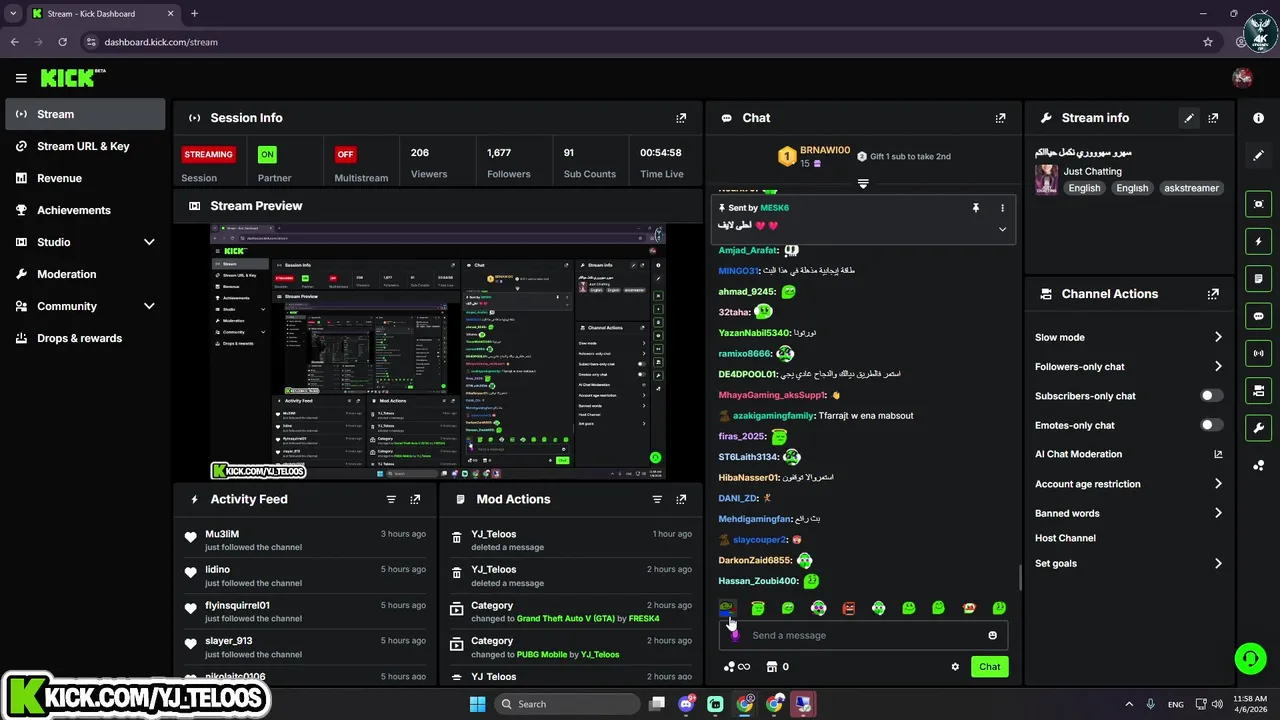Click the note page icon in right sidebar

click(1258, 278)
